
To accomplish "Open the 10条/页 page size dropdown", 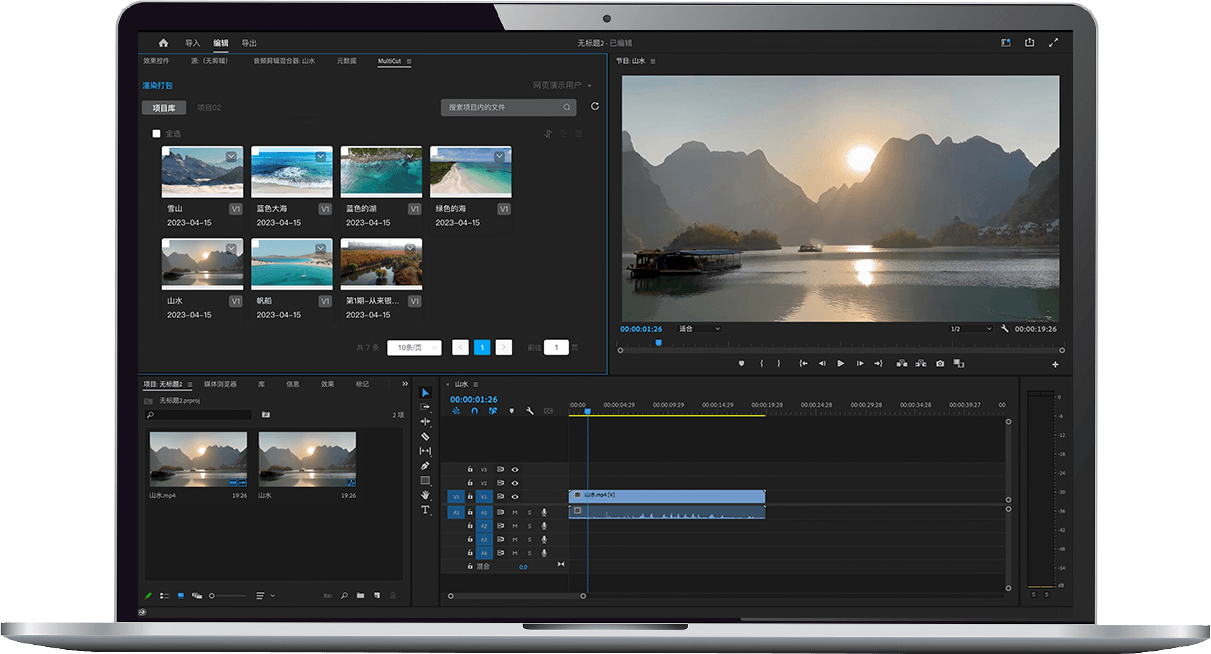I will pos(414,347).
